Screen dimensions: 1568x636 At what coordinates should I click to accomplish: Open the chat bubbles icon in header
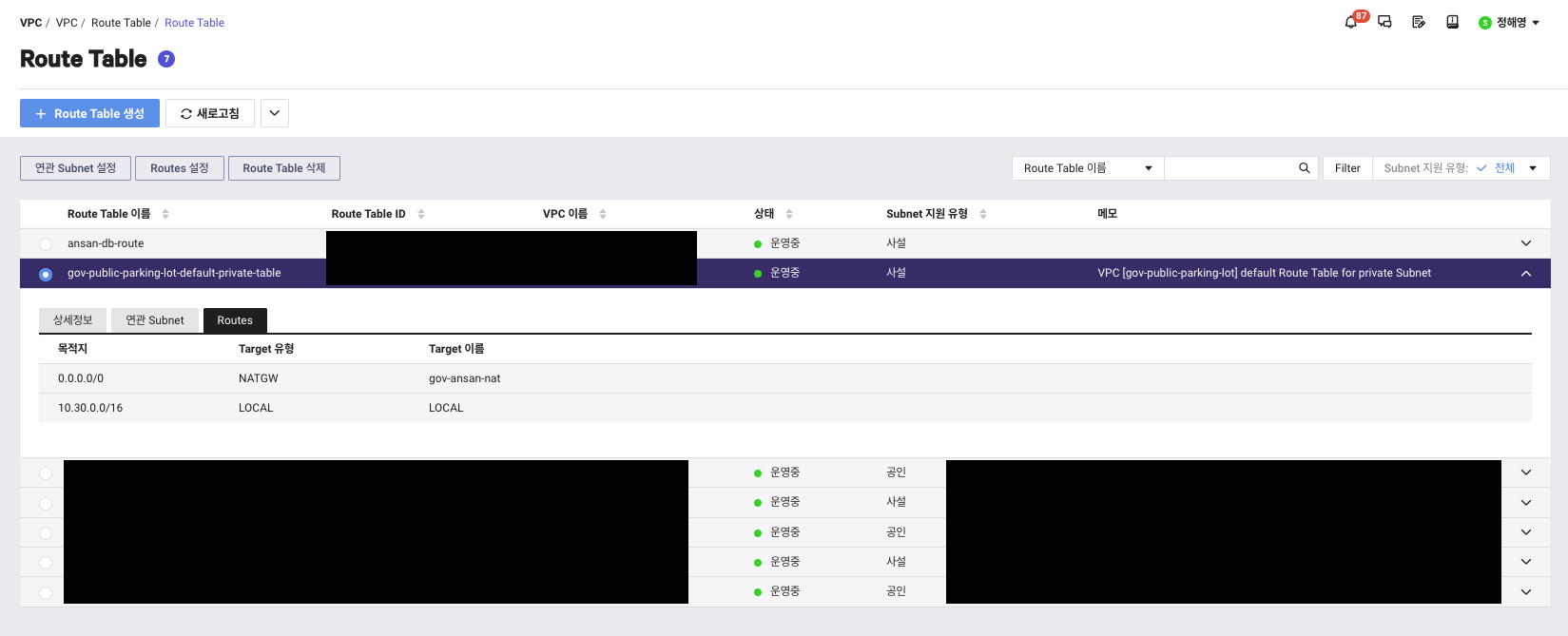coord(1384,22)
